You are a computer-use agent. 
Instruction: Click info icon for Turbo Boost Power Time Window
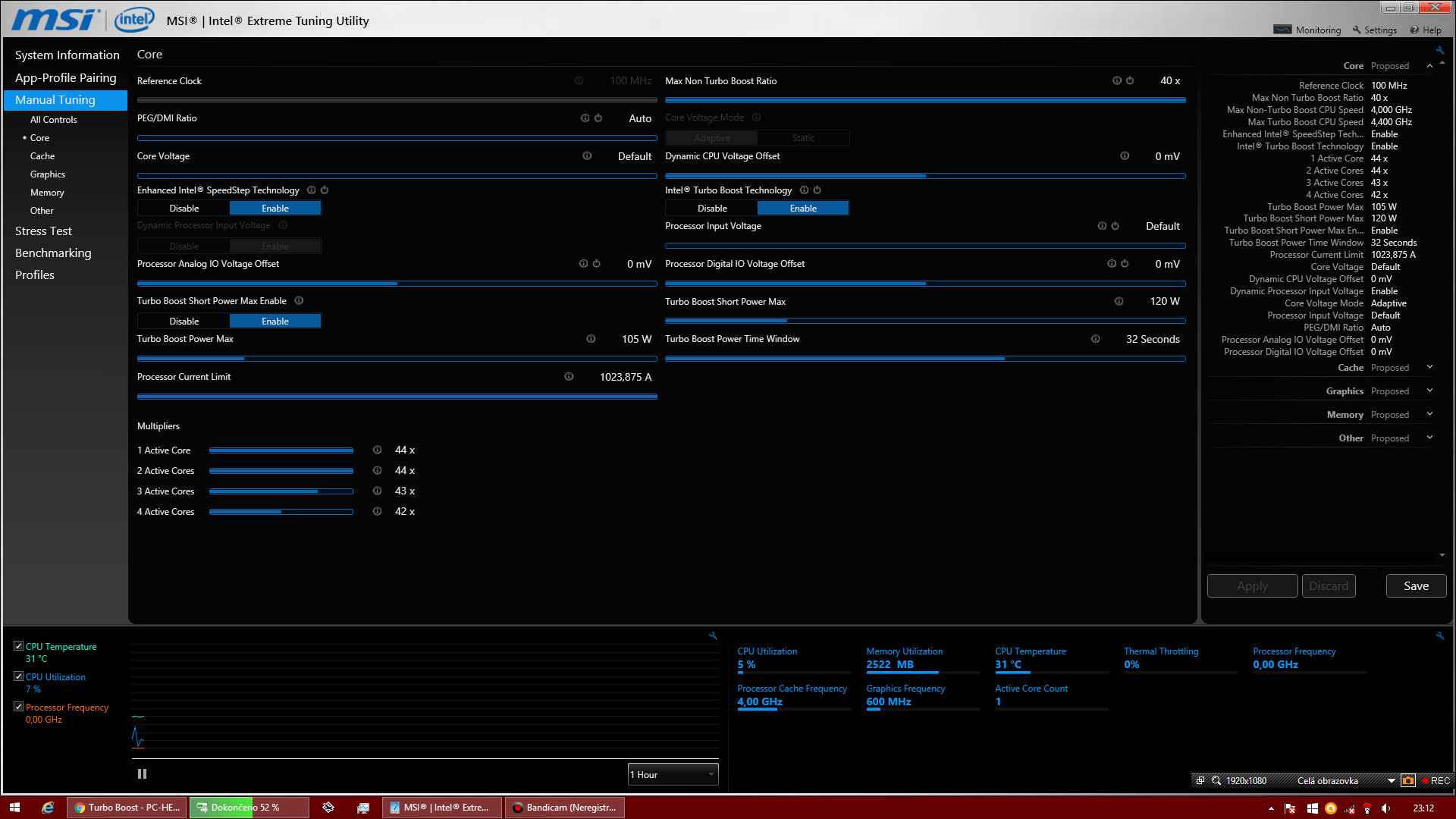[x=1095, y=339]
